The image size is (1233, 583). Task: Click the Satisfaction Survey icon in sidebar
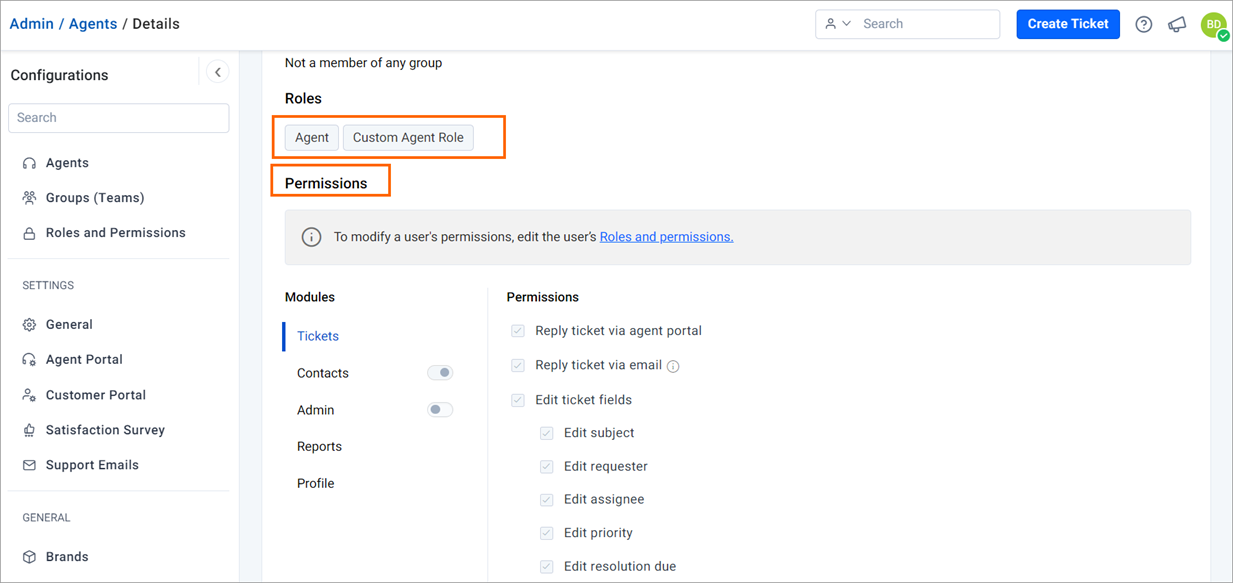29,430
